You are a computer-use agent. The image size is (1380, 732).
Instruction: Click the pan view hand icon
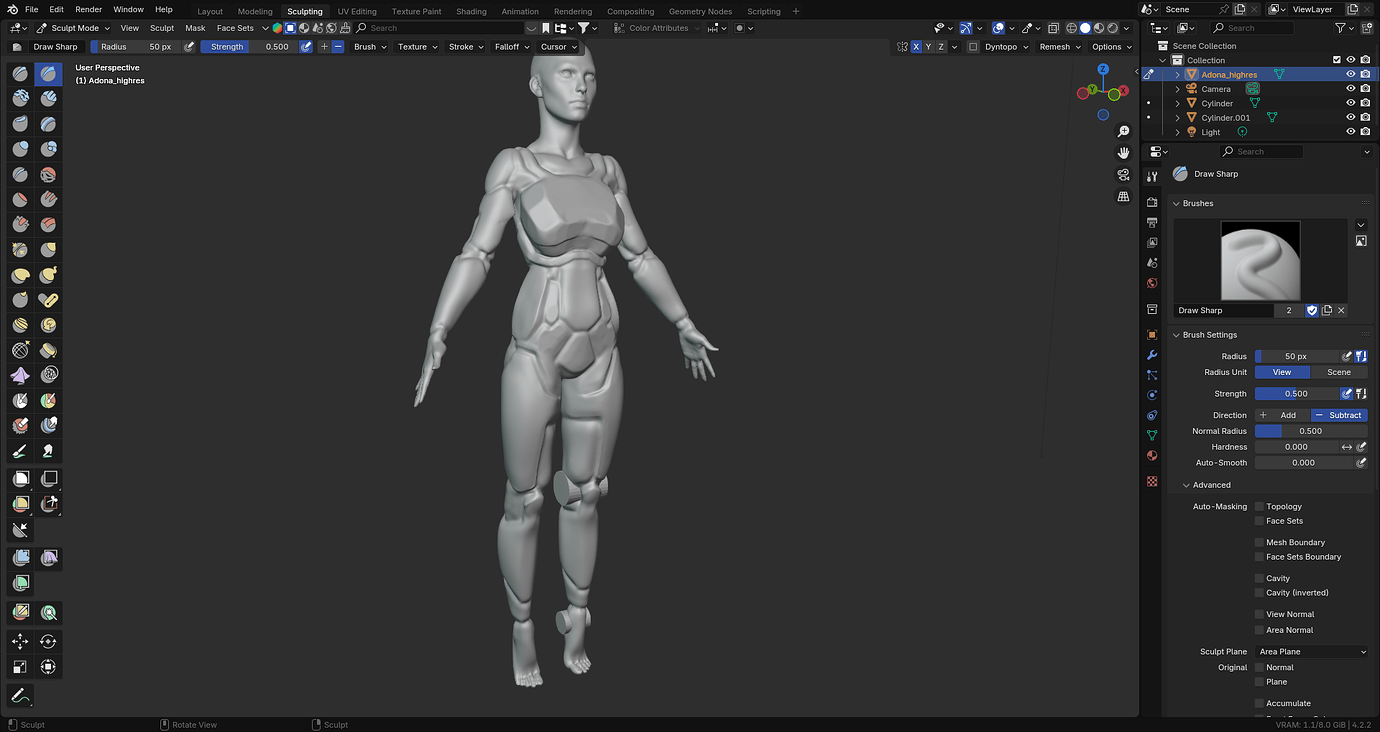point(1124,153)
